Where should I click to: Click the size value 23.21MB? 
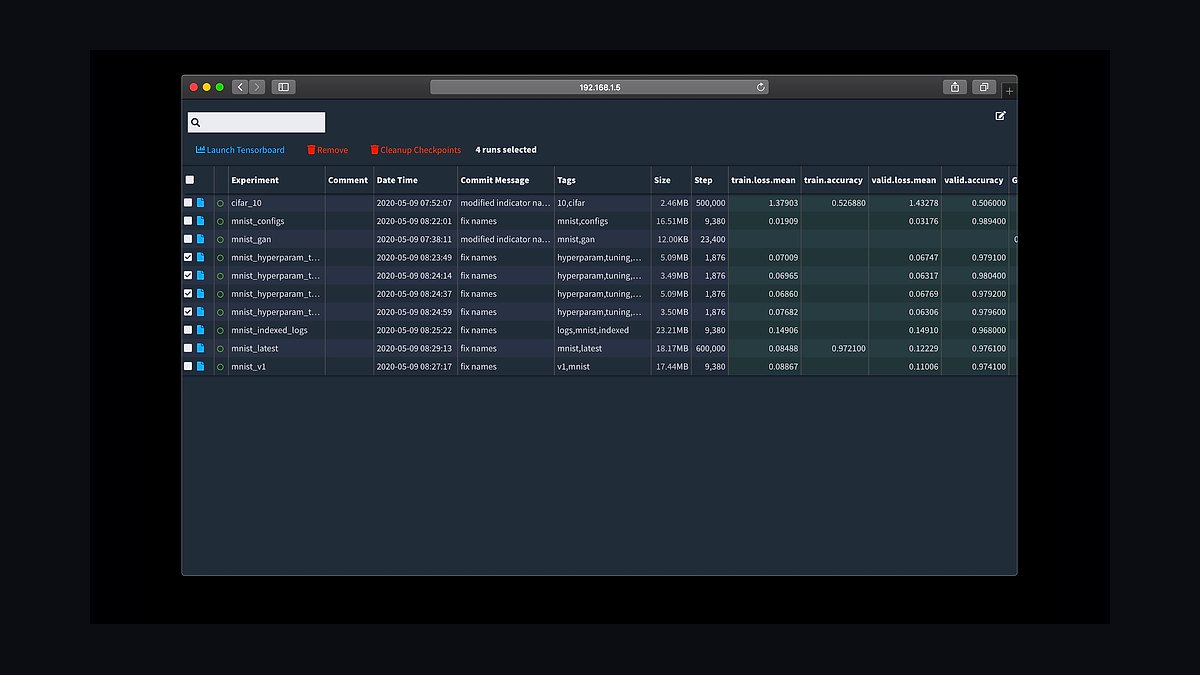click(673, 330)
